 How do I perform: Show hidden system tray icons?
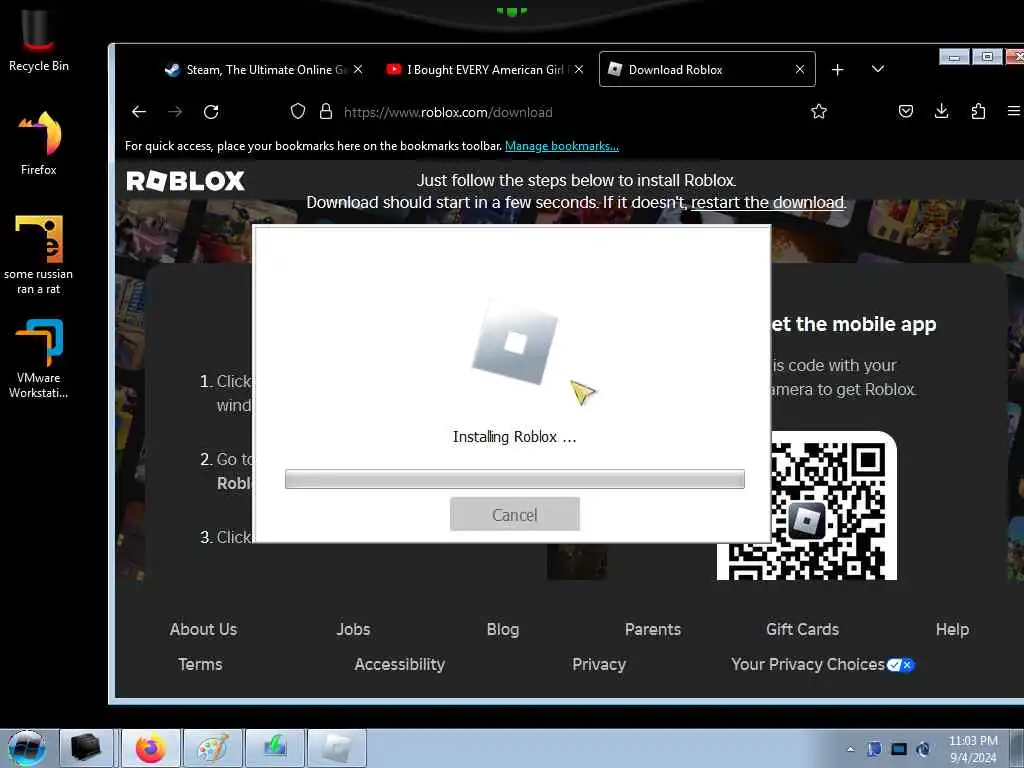coord(850,750)
